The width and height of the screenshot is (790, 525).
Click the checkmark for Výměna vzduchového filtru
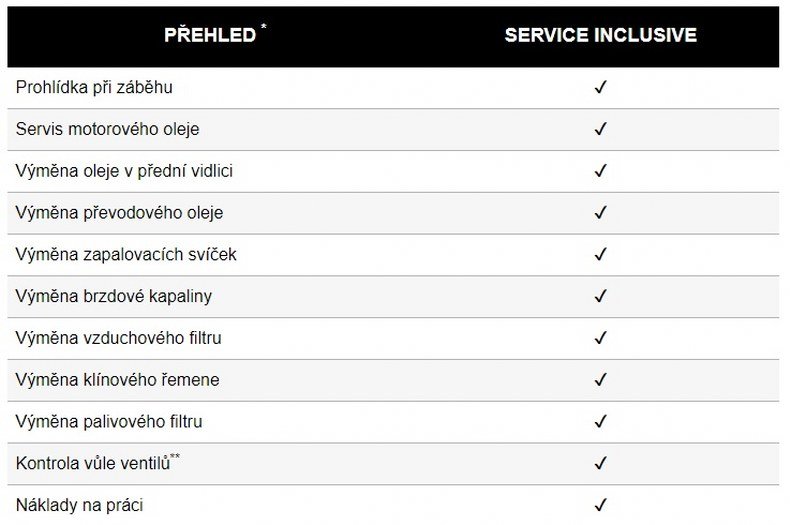coord(601,338)
